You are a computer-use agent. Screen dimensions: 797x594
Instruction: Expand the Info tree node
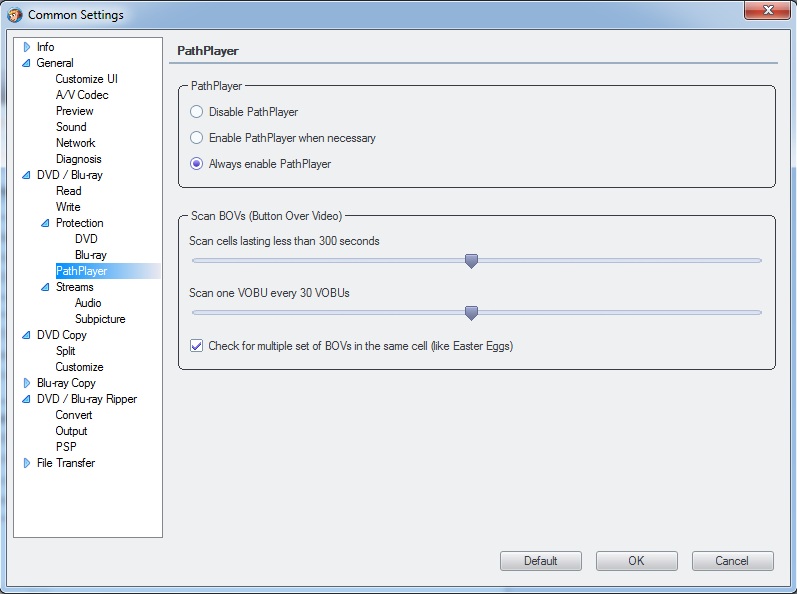tap(27, 47)
